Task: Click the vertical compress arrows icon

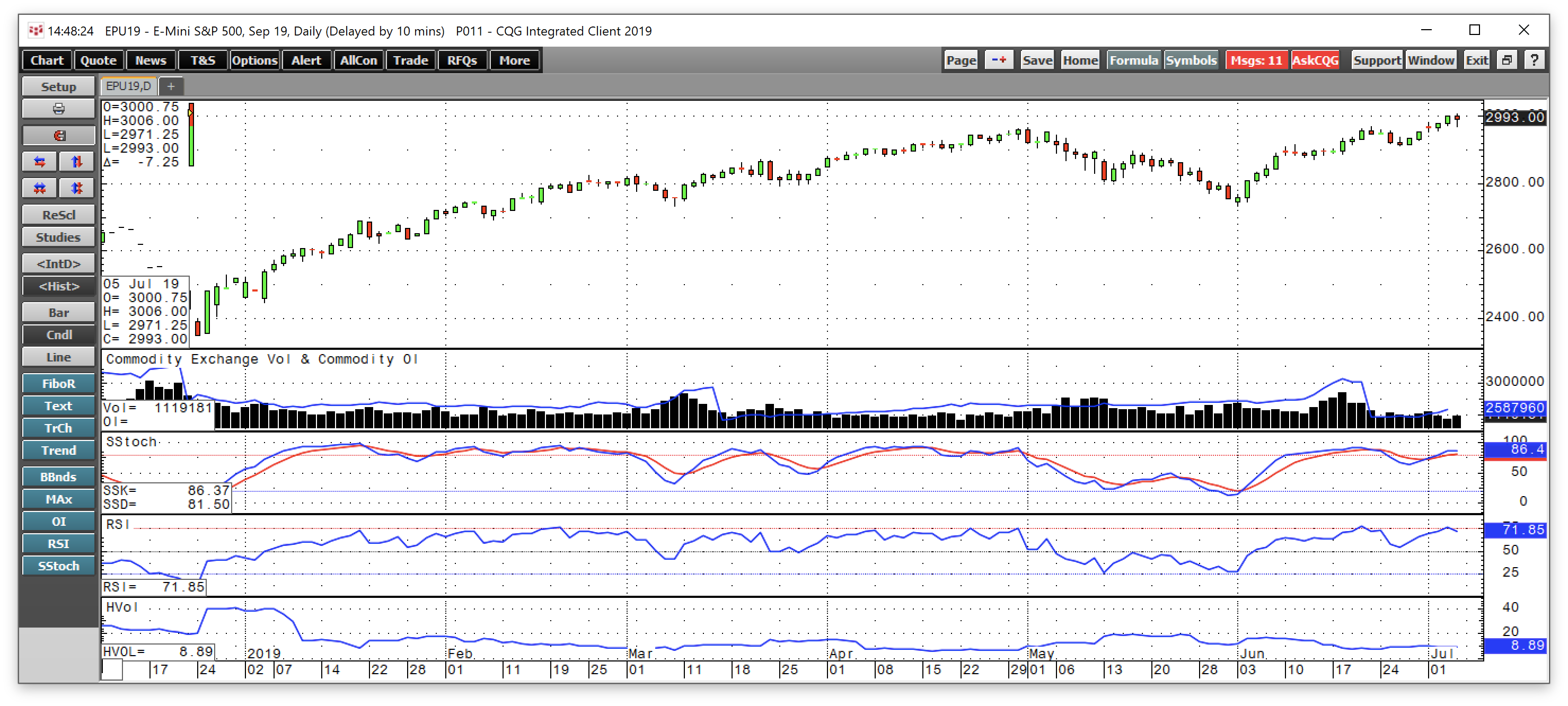Action: (77, 188)
